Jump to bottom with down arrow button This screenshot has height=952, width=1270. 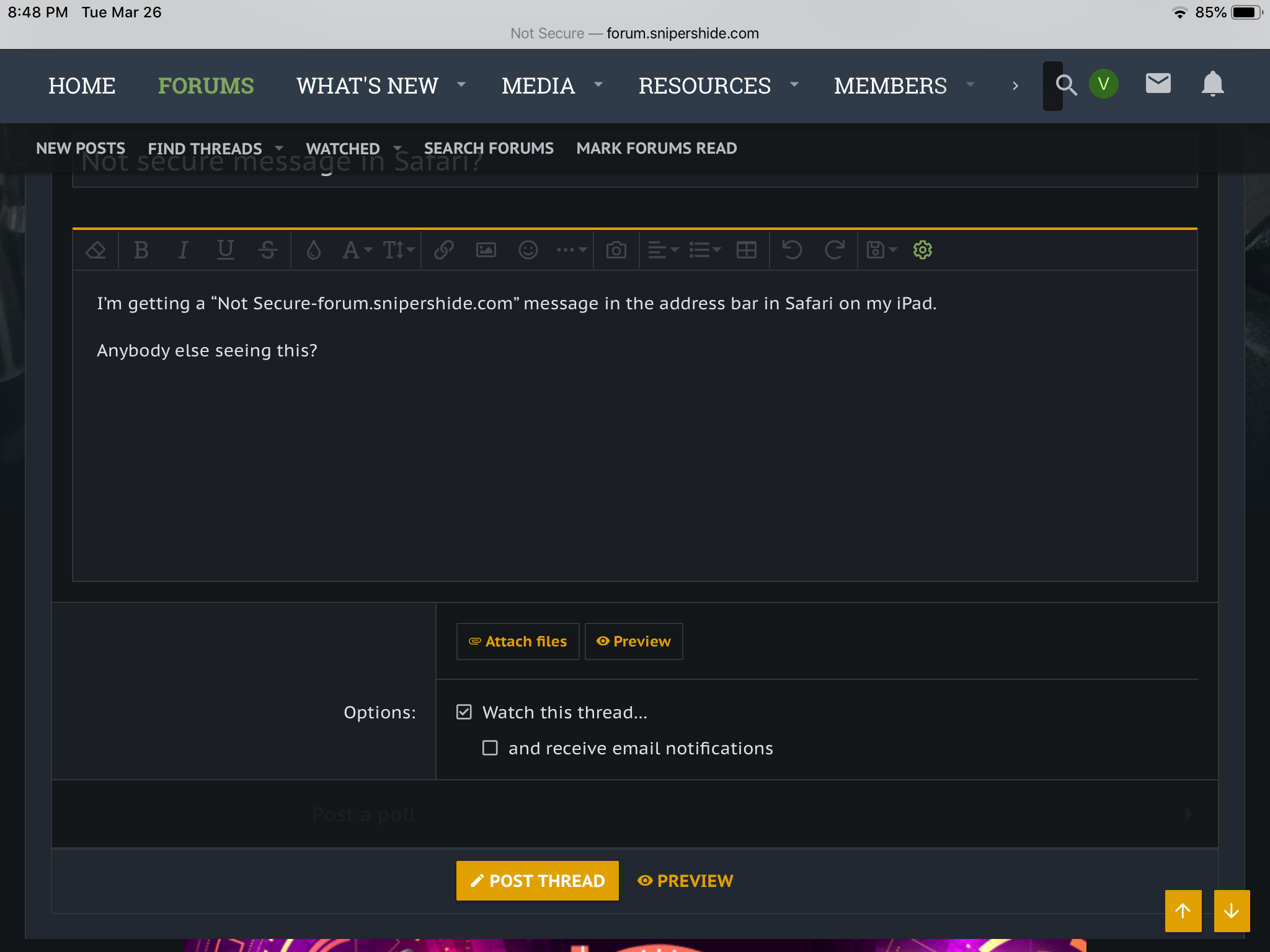pyautogui.click(x=1232, y=910)
